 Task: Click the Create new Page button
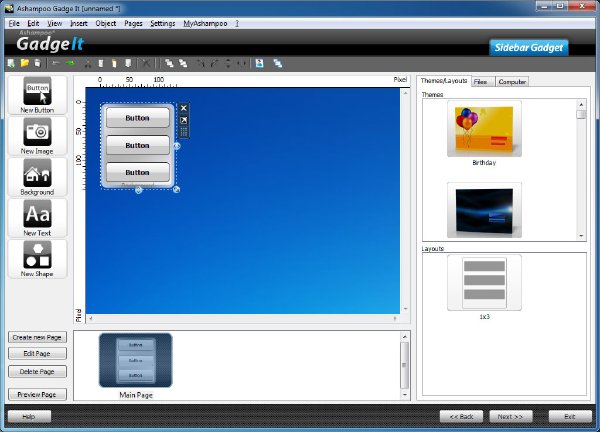coord(37,337)
